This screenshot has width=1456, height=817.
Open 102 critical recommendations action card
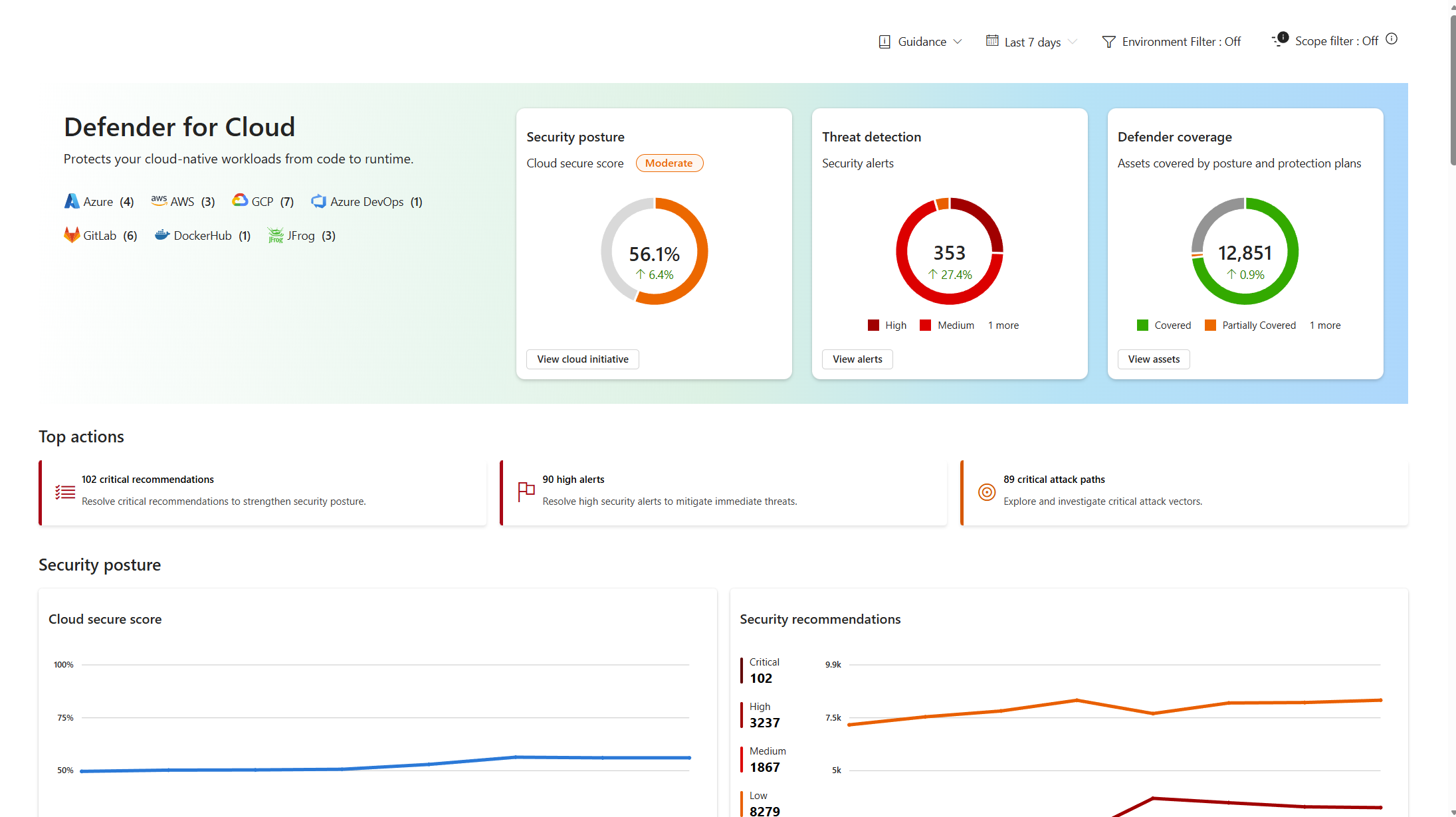(262, 492)
